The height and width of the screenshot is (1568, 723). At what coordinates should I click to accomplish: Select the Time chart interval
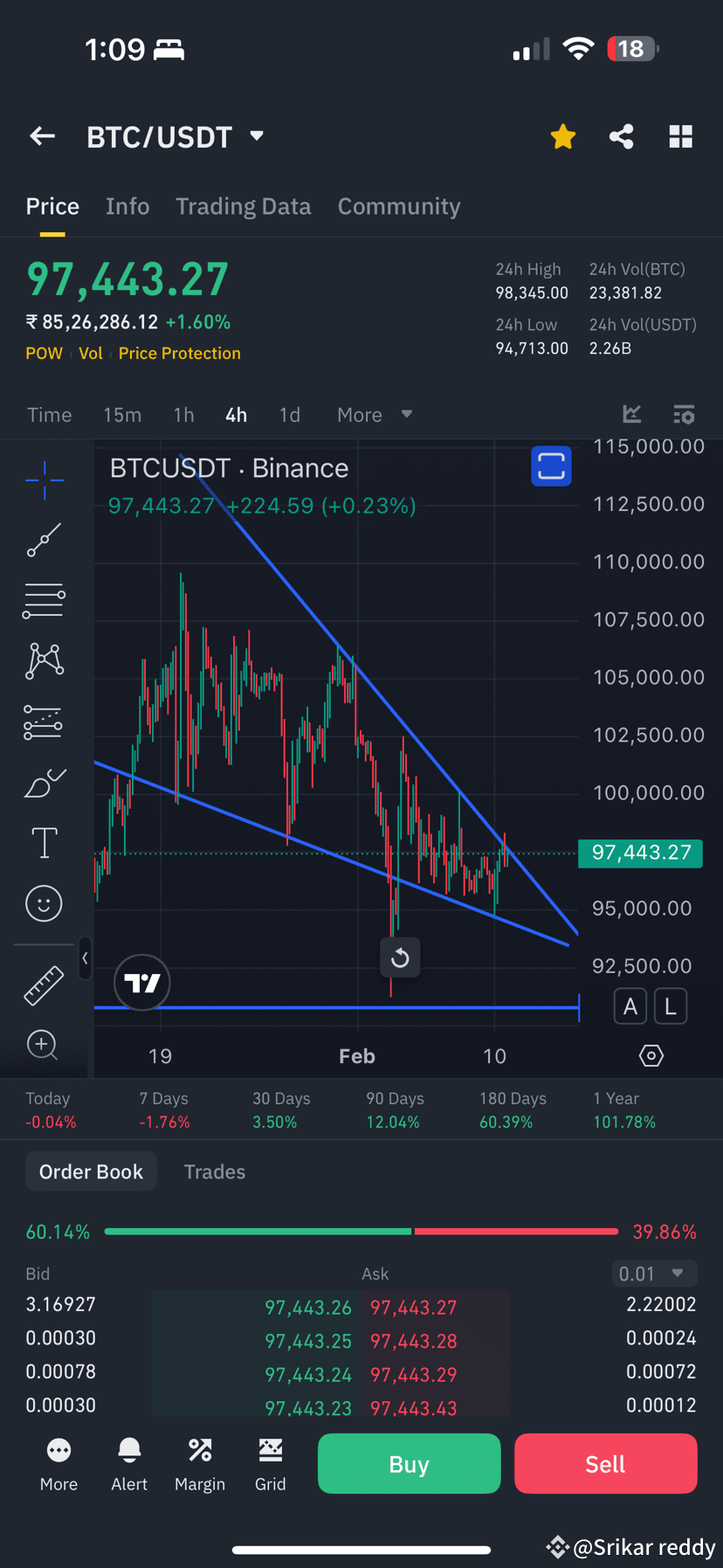[x=50, y=415]
